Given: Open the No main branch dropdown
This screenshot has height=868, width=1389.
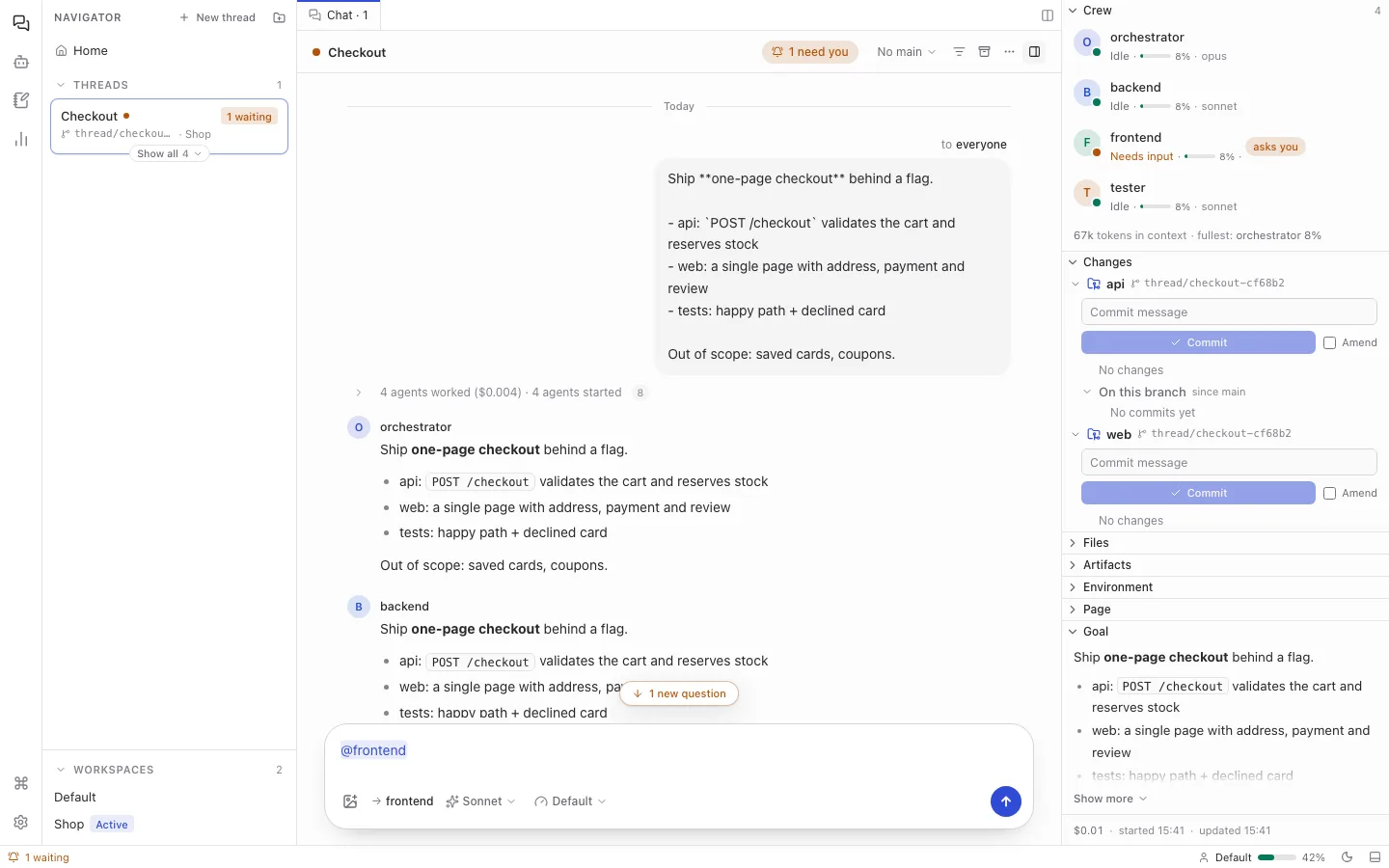Looking at the screenshot, I should [x=906, y=52].
